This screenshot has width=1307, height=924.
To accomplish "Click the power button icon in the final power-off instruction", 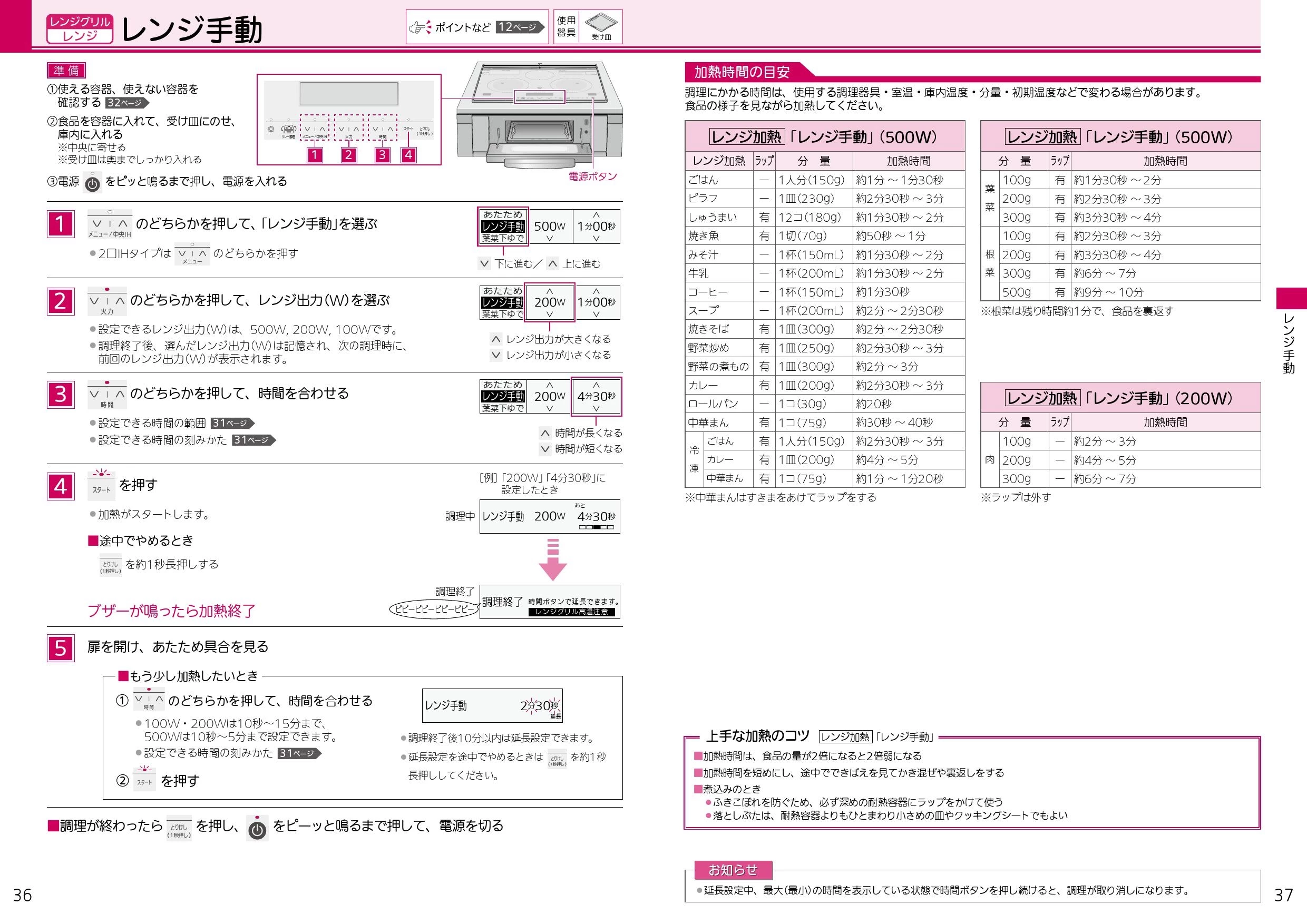I will (x=257, y=829).
